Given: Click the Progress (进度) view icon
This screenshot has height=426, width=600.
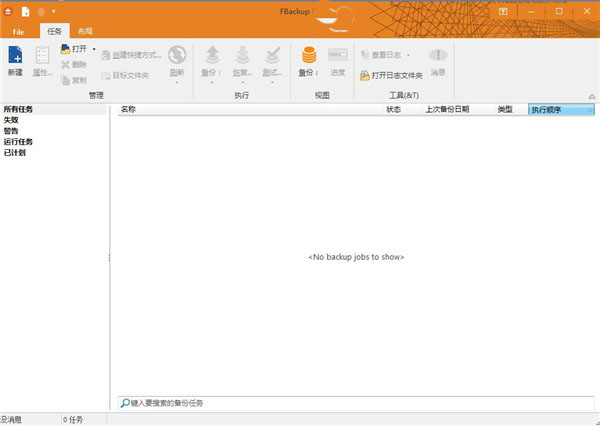Looking at the screenshot, I should point(338,55).
